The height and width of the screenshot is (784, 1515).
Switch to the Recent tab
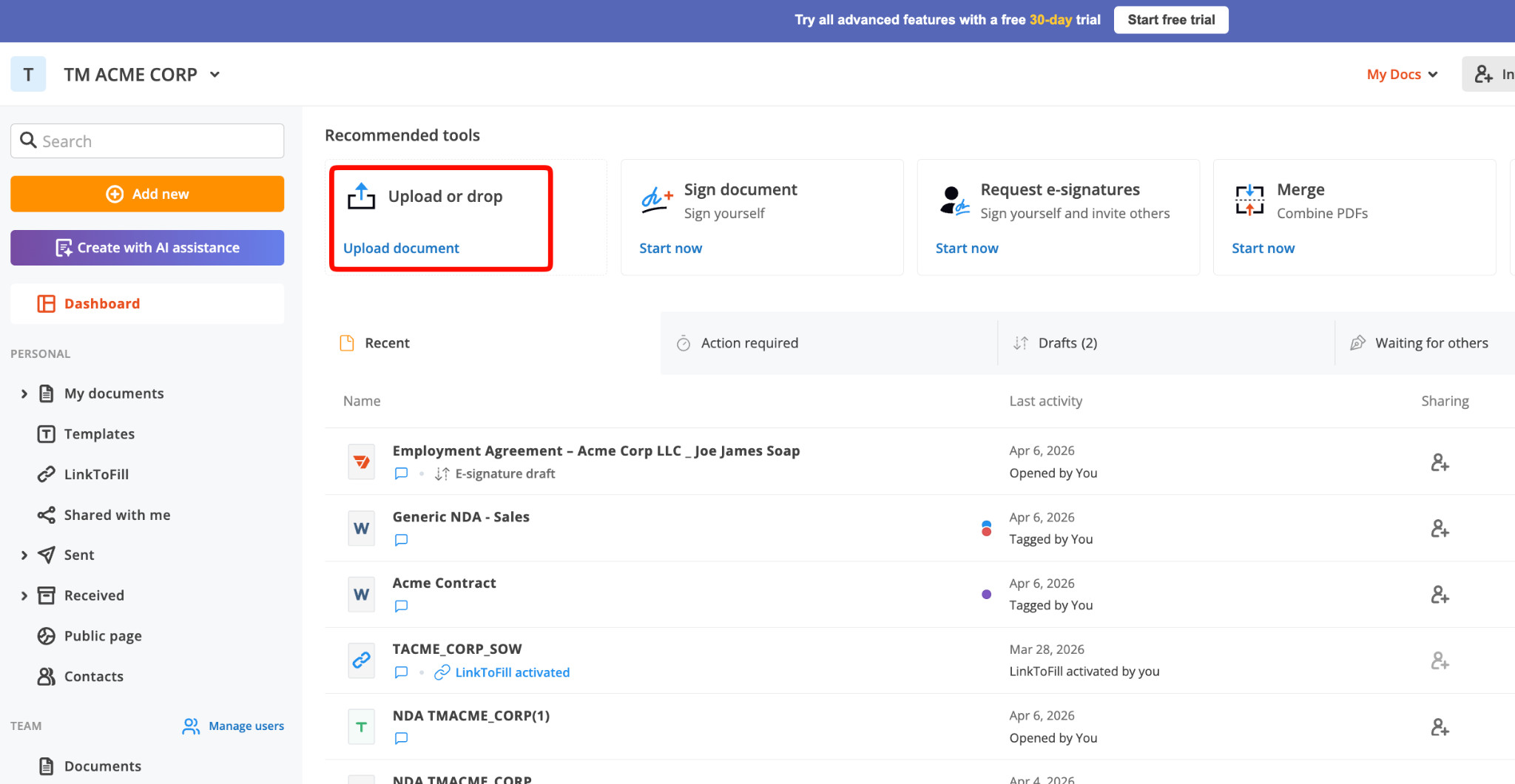click(493, 343)
